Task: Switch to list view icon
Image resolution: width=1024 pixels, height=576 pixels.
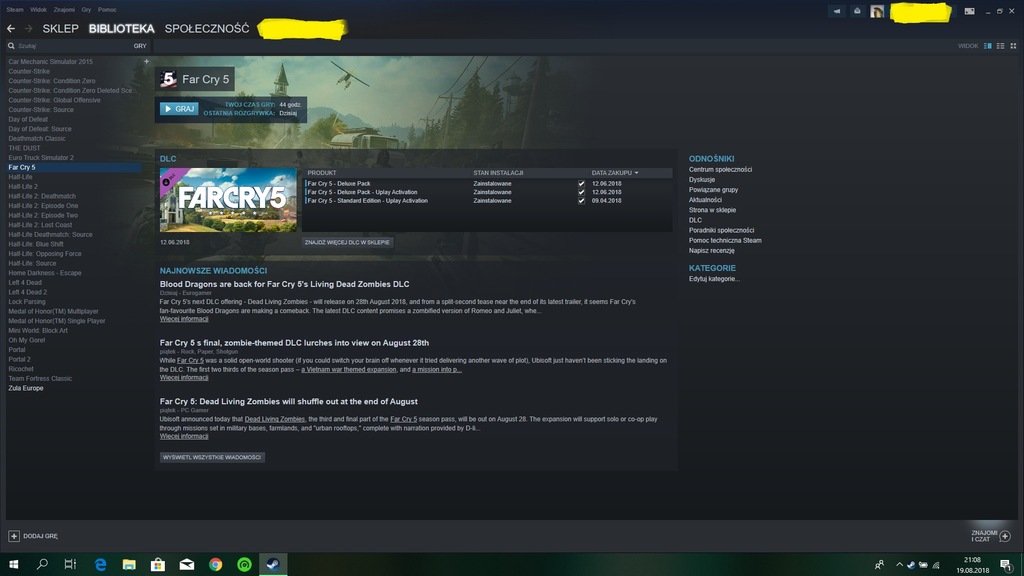Action: pos(1000,46)
